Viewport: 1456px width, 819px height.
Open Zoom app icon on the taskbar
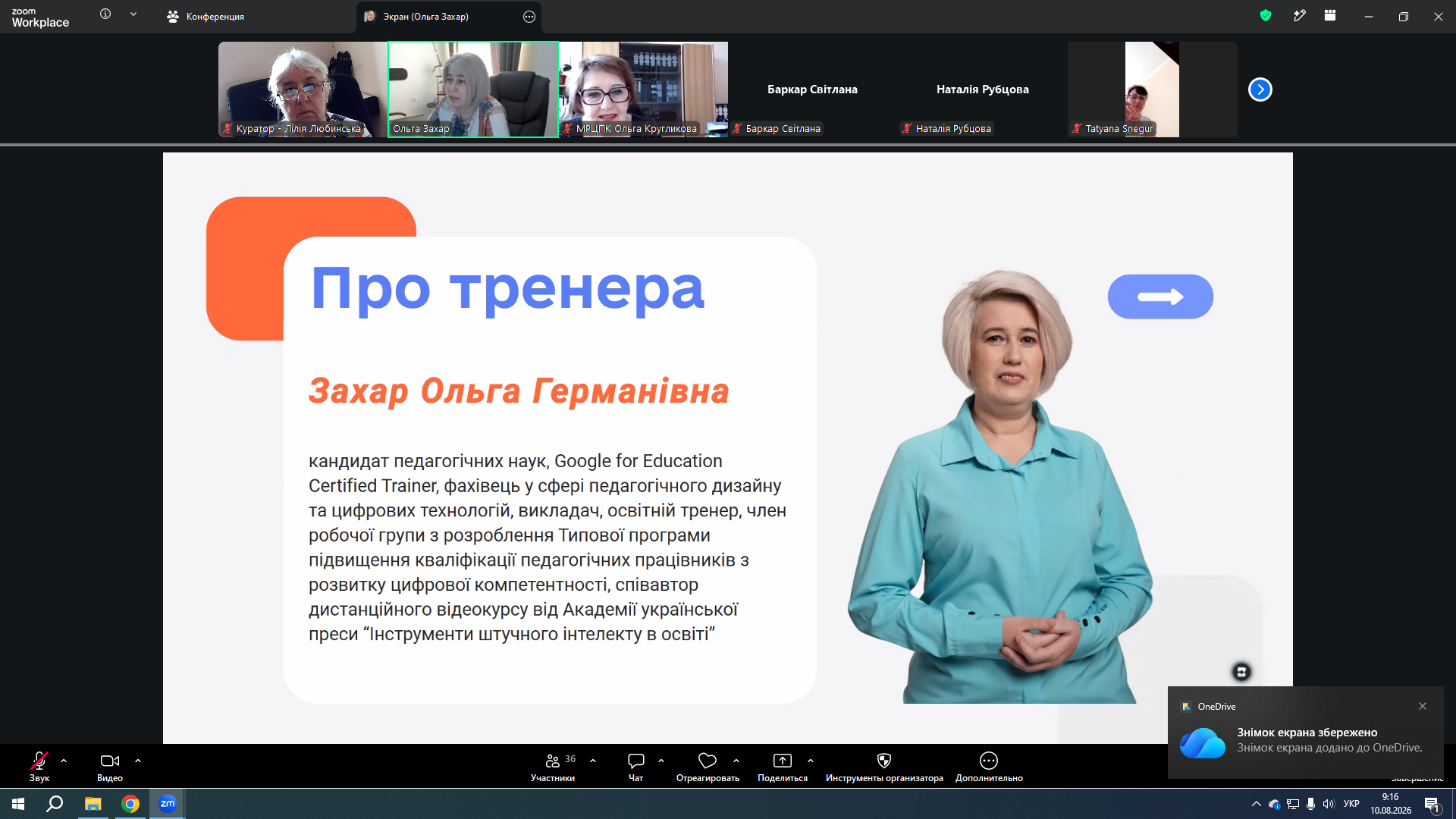pyautogui.click(x=168, y=804)
